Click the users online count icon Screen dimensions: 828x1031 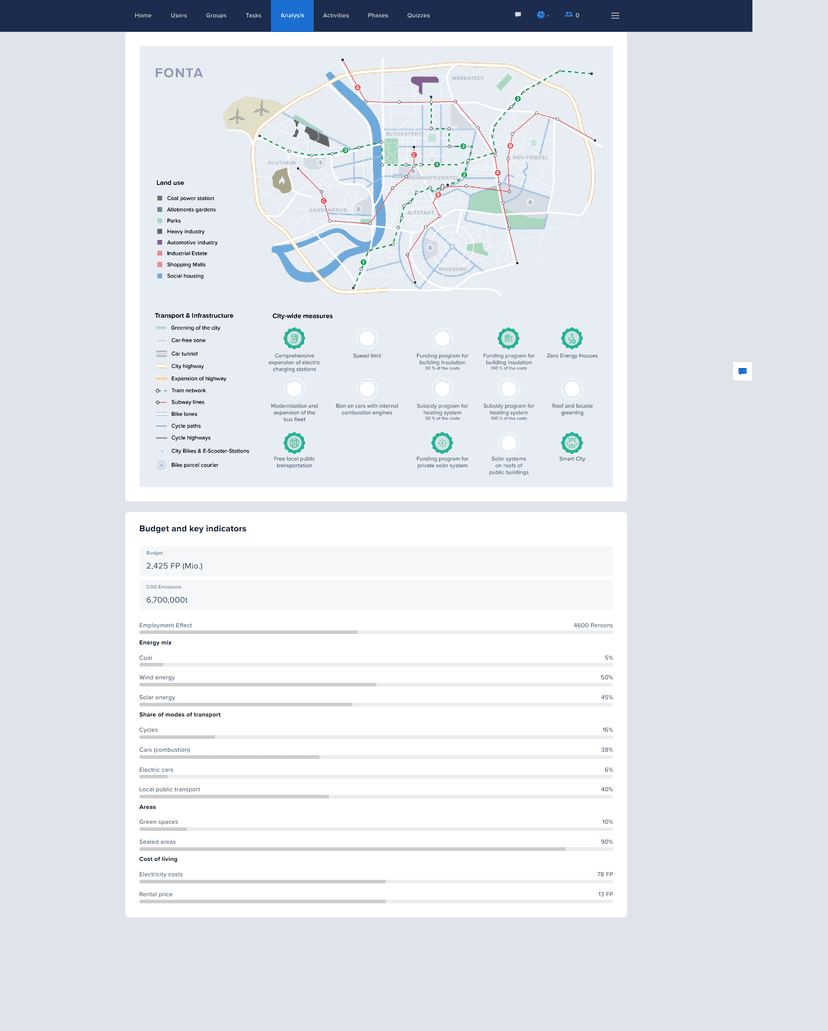(571, 15)
